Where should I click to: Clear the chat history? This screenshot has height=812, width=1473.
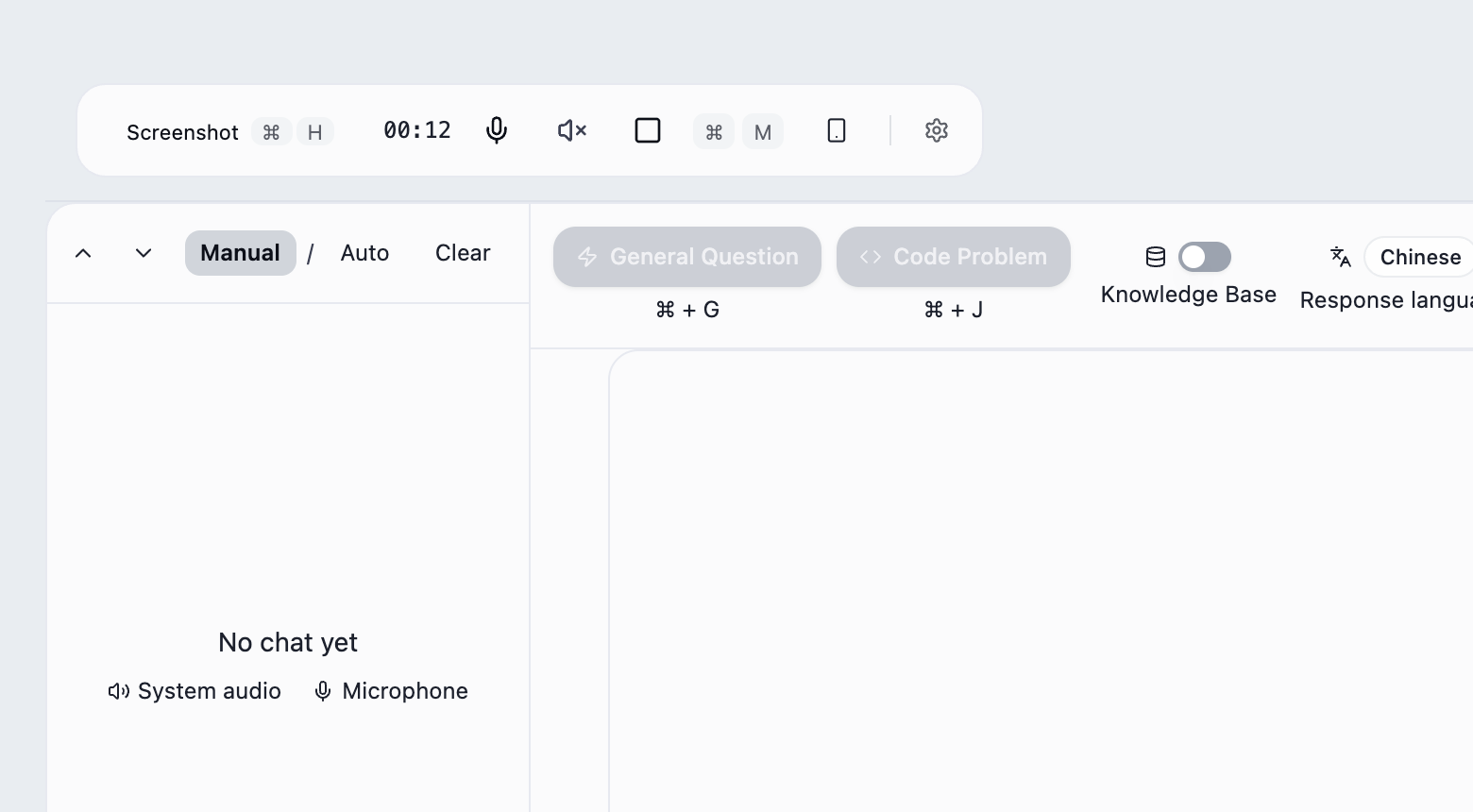[x=463, y=253]
